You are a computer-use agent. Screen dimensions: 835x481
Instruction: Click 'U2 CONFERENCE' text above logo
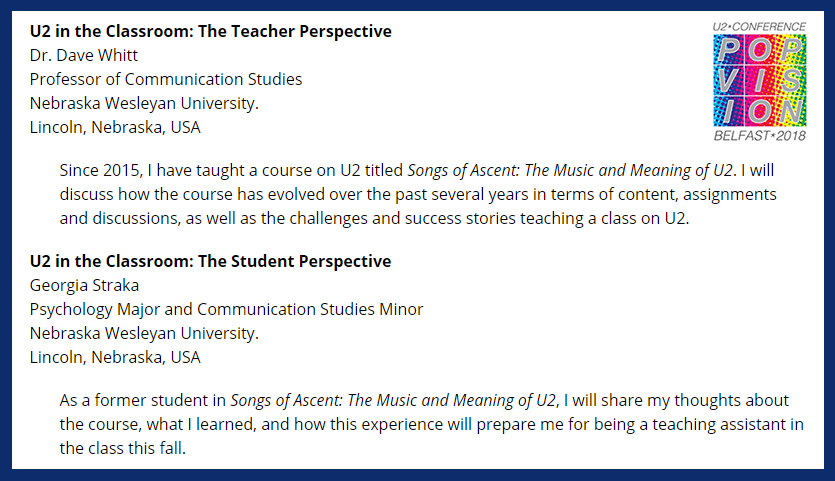[759, 27]
